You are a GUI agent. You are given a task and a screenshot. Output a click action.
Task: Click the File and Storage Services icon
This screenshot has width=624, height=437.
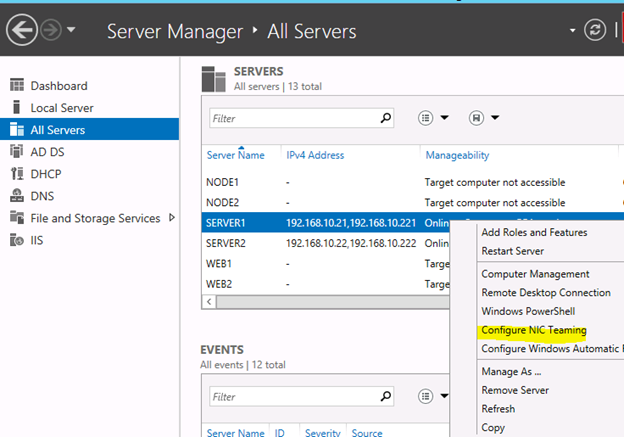[17, 217]
